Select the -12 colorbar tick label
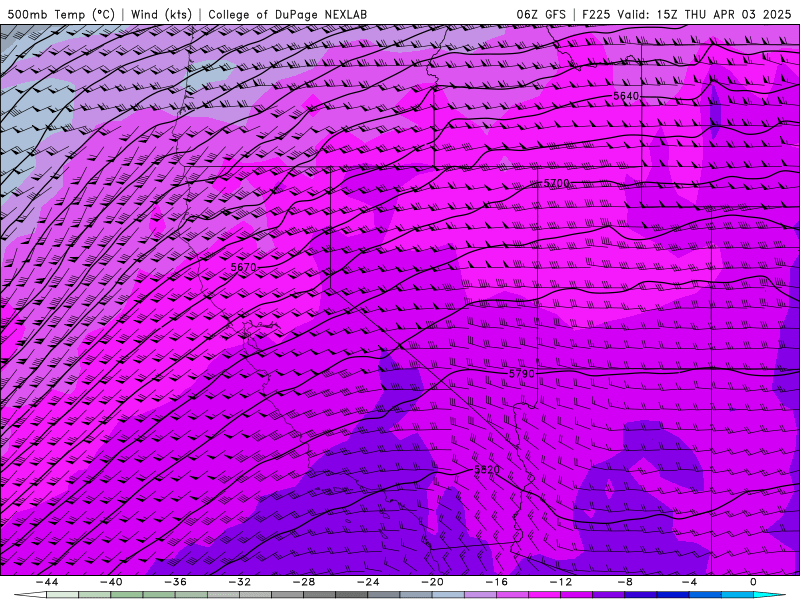This screenshot has height=600, width=800. (561, 582)
